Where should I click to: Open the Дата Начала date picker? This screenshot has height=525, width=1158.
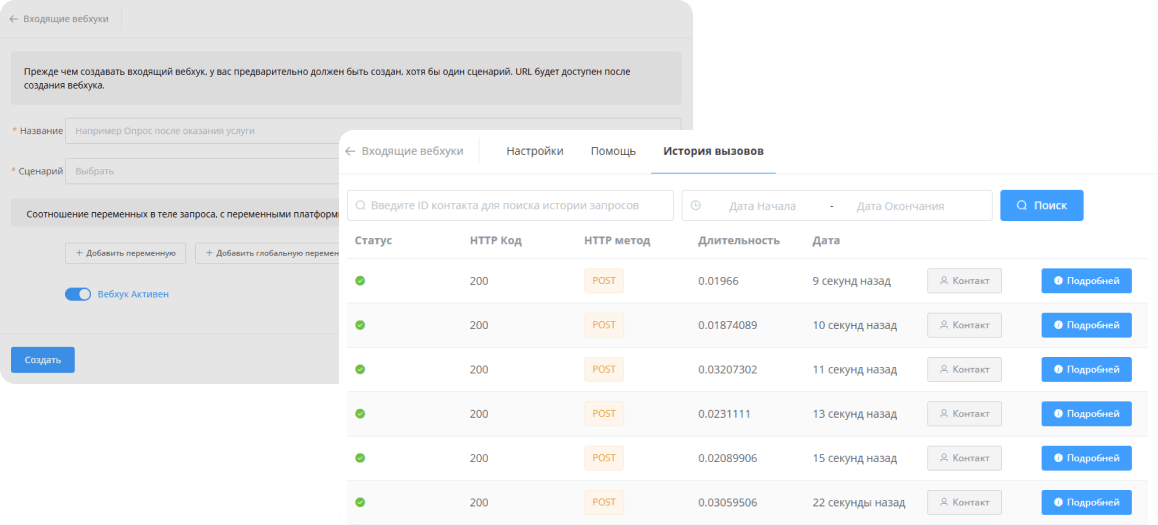[762, 206]
